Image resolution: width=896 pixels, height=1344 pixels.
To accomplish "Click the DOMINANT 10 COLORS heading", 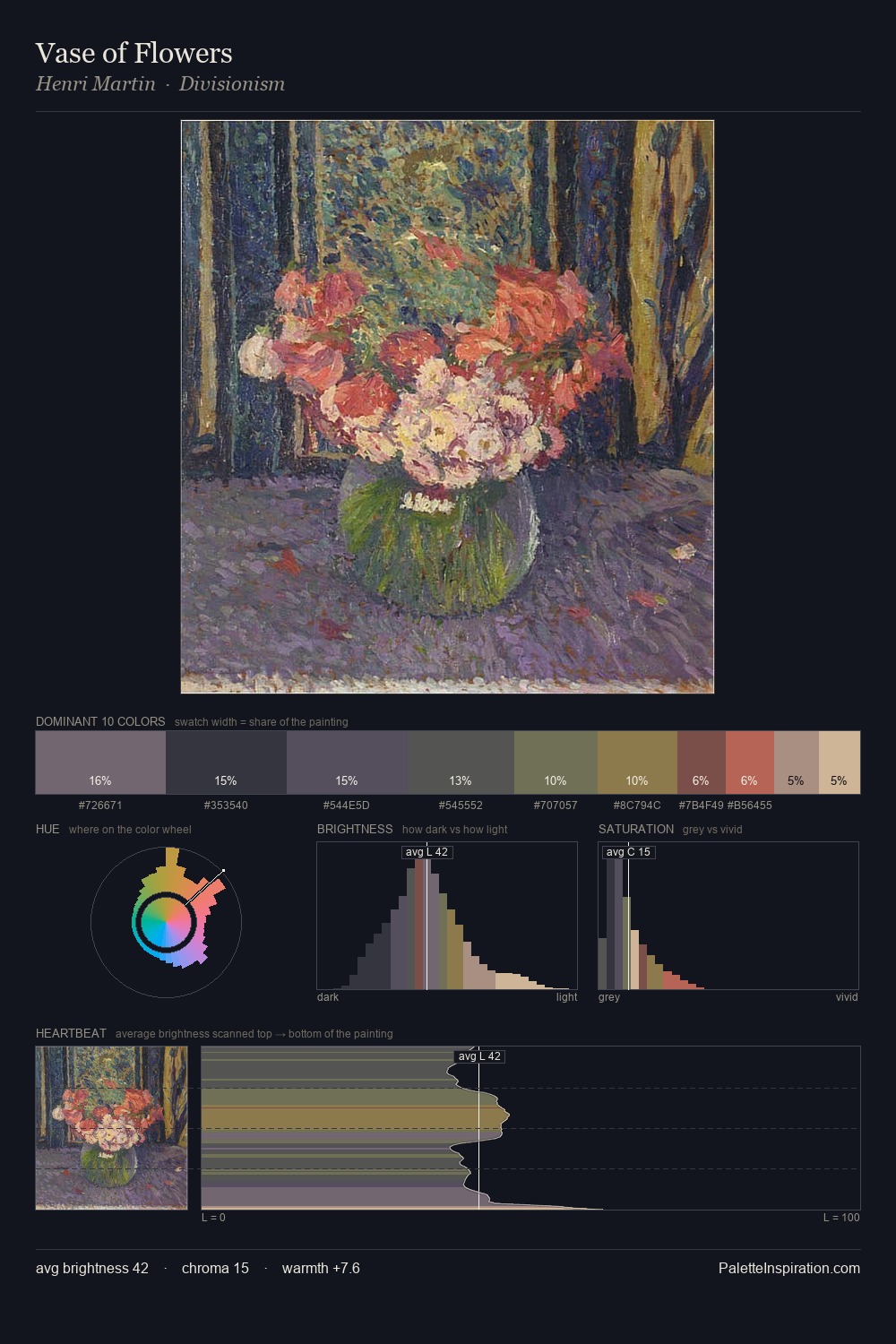I will click(100, 721).
